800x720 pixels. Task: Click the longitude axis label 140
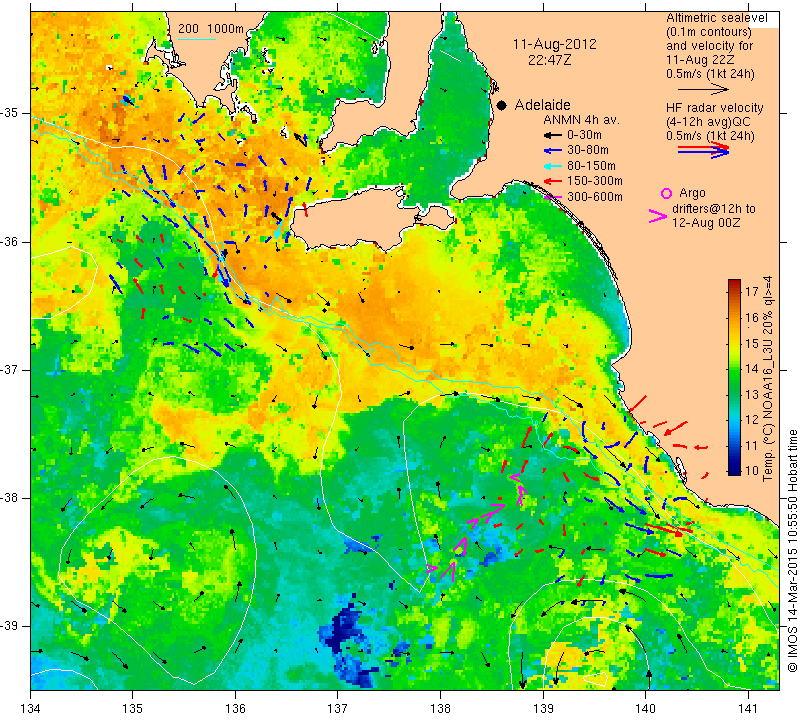(645, 709)
